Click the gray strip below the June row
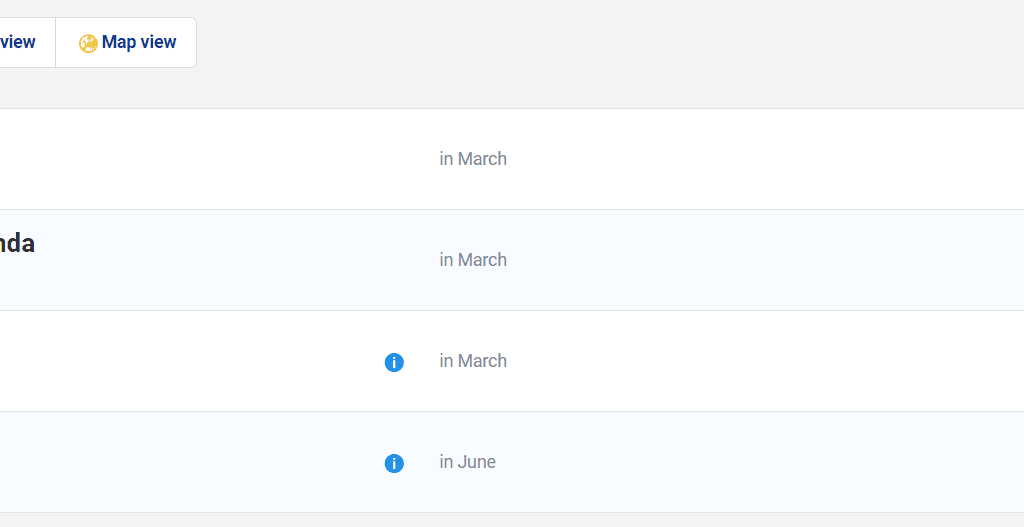This screenshot has height=527, width=1024. (500, 520)
